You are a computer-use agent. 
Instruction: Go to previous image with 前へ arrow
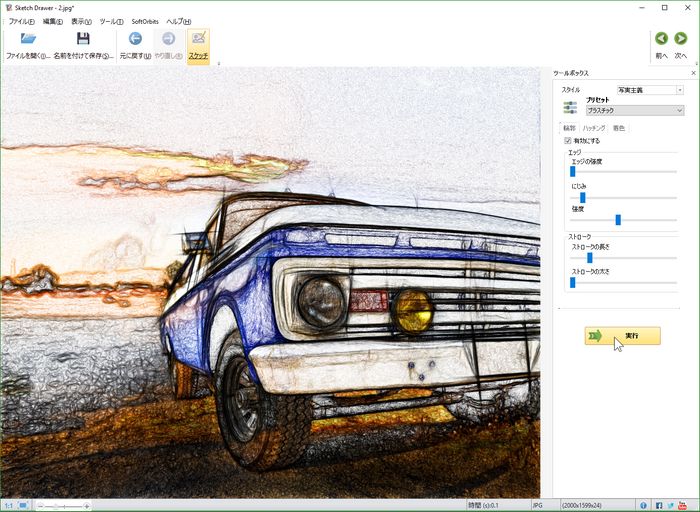[x=661, y=38]
